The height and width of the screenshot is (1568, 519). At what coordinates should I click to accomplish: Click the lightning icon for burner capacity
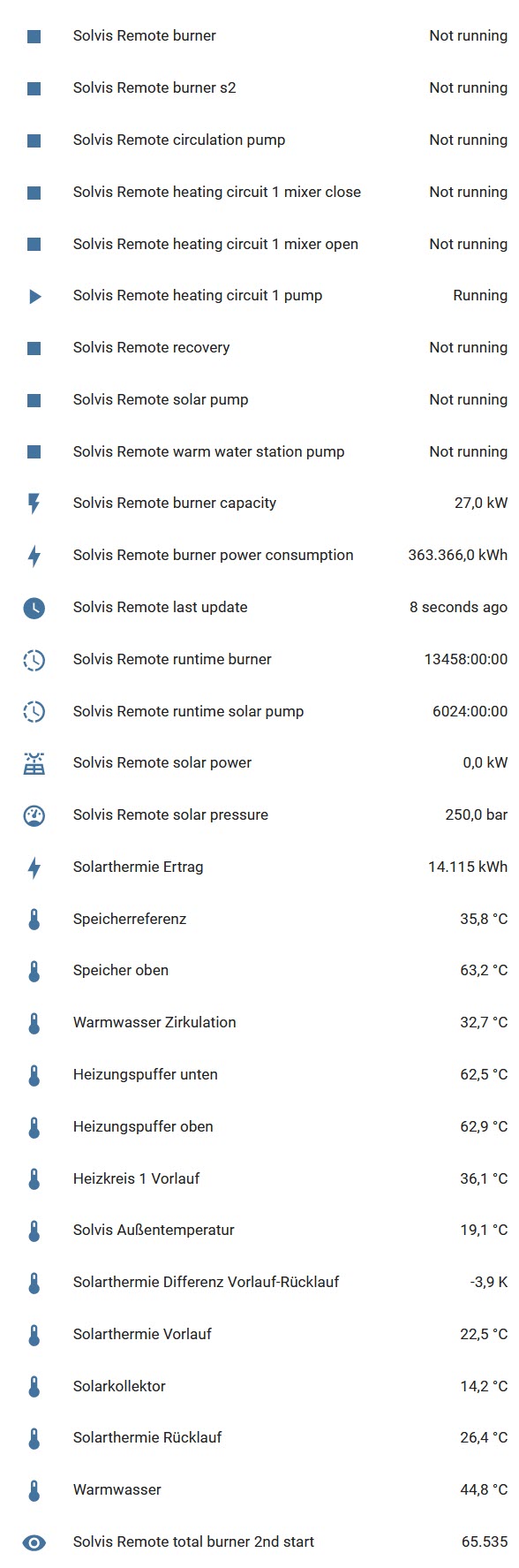[x=34, y=503]
